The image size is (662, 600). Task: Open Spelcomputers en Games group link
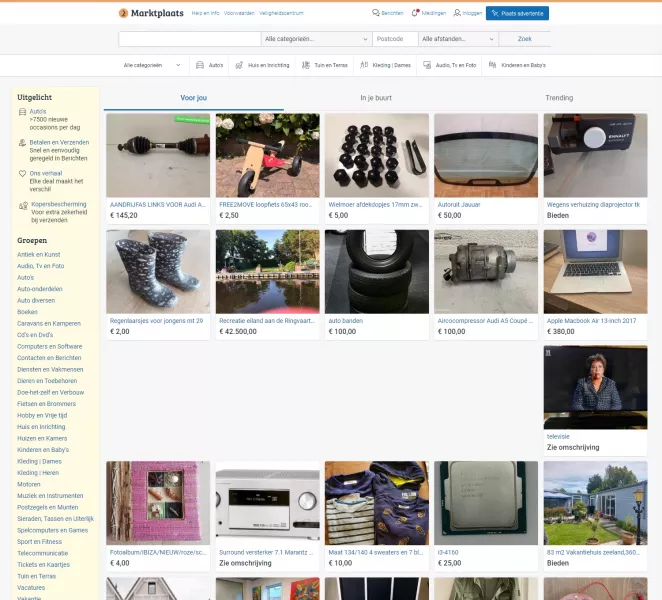click(52, 531)
